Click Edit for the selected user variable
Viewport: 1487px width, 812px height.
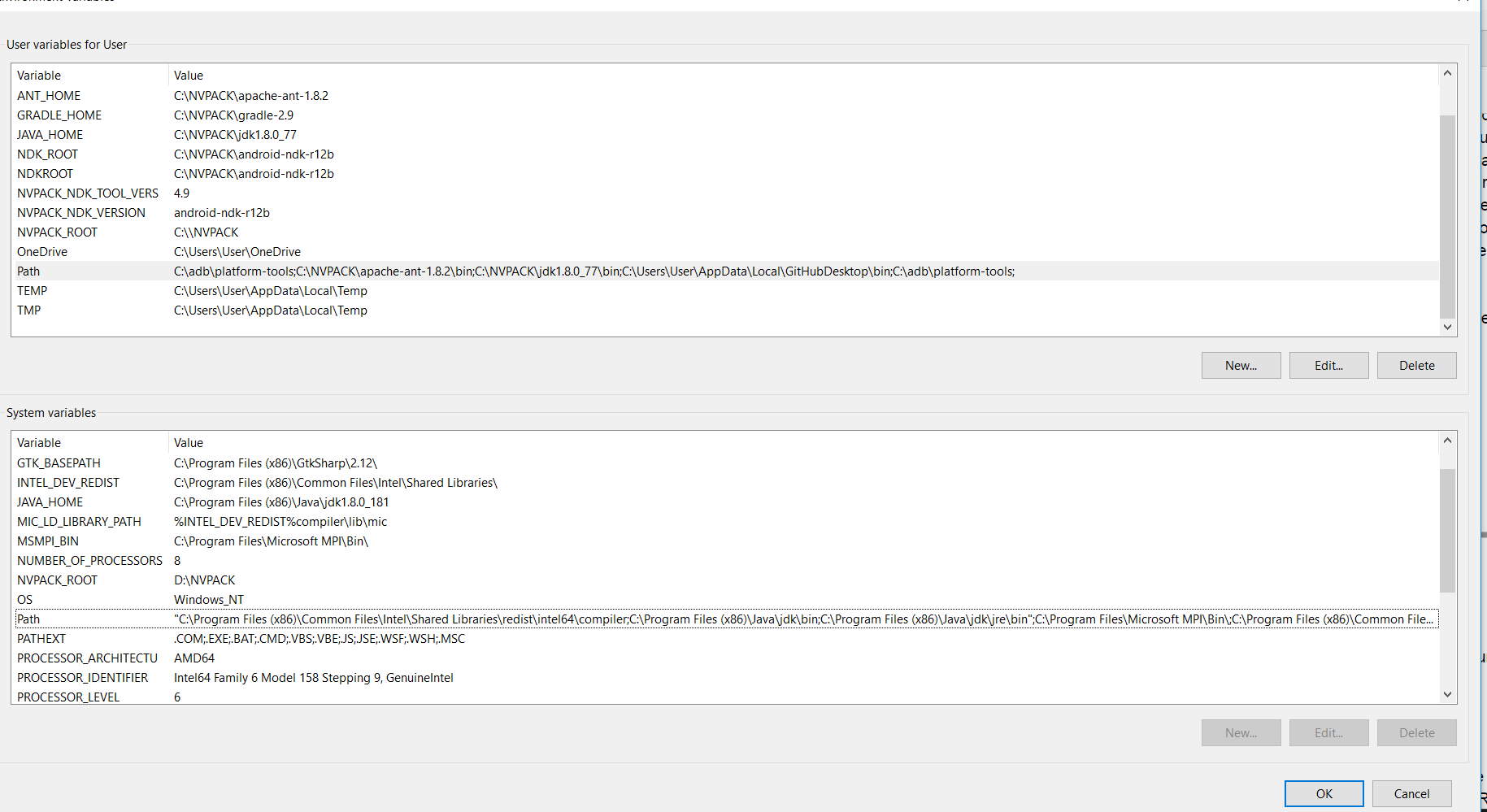coord(1328,365)
